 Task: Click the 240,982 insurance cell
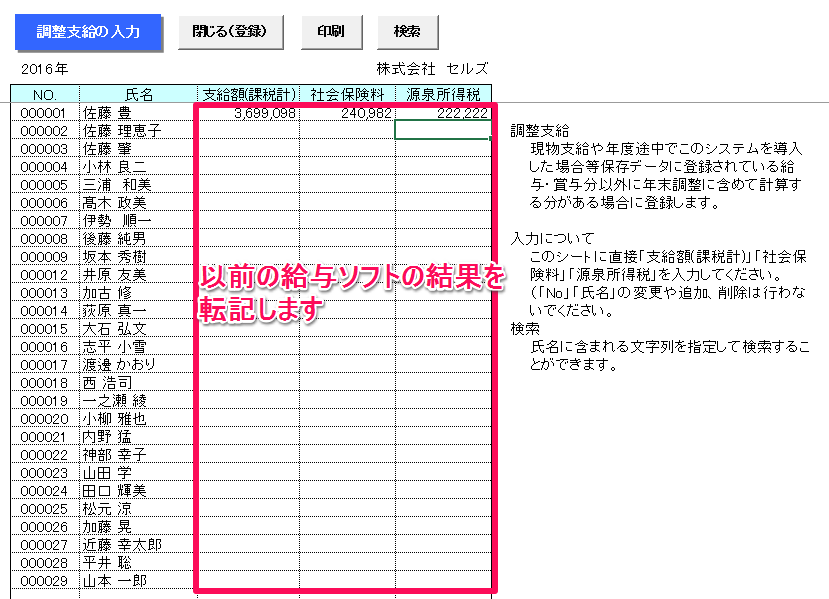pos(347,113)
